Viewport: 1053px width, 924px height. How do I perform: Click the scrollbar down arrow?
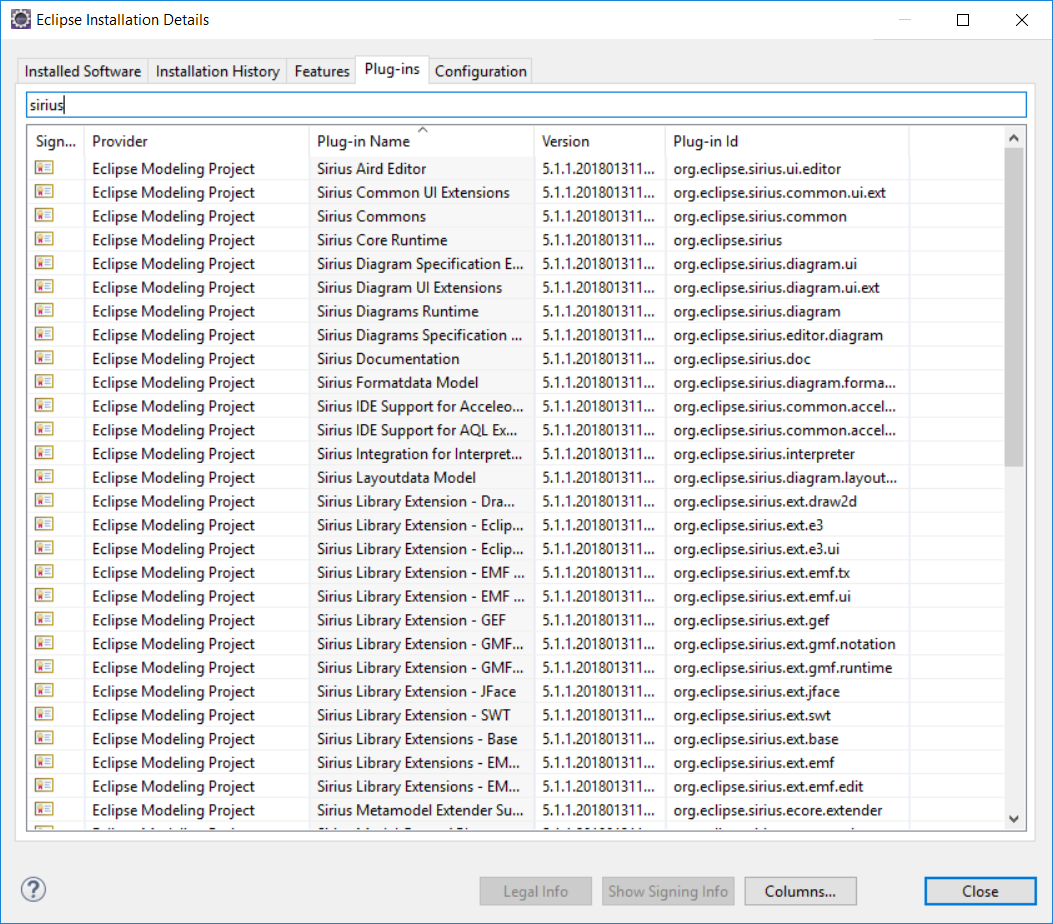1014,819
